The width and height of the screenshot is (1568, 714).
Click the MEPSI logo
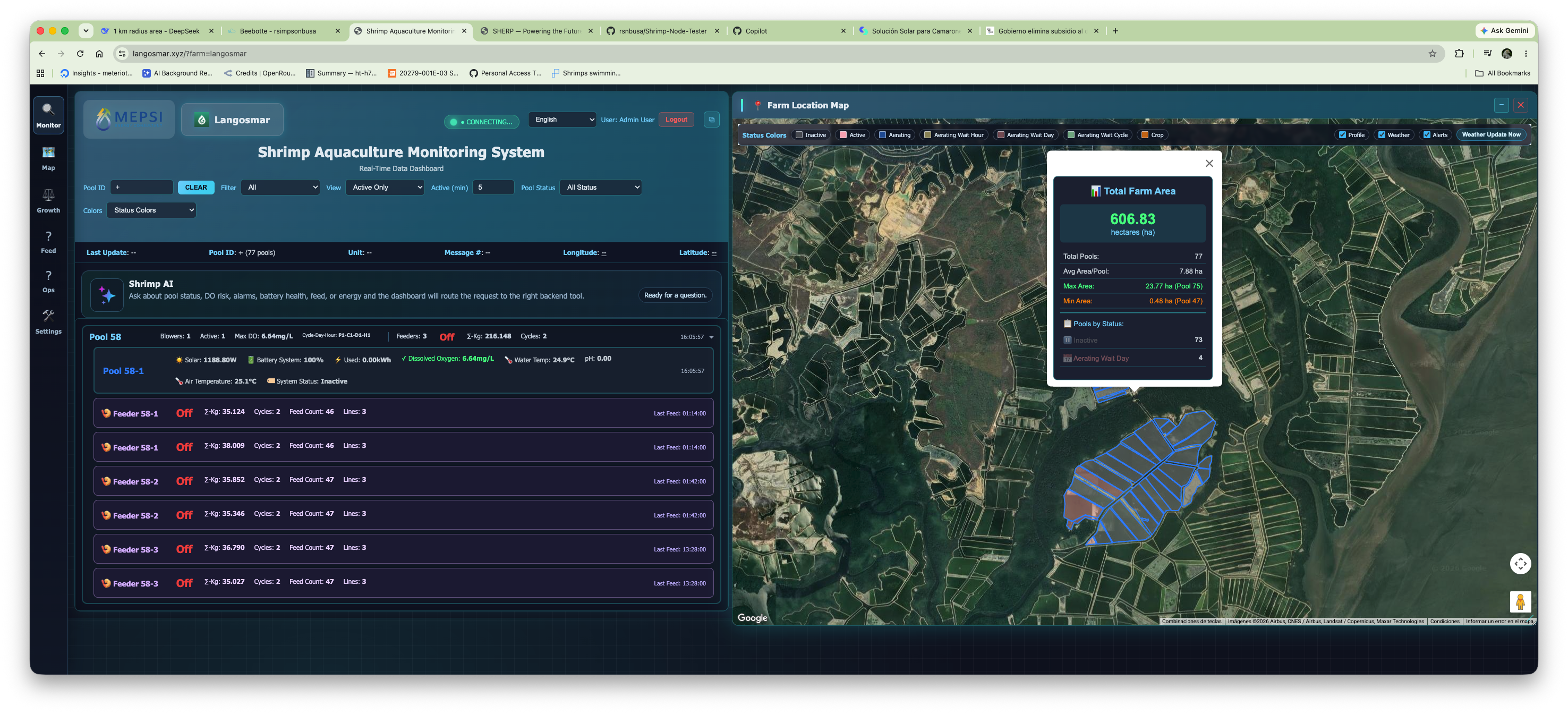[x=129, y=118]
